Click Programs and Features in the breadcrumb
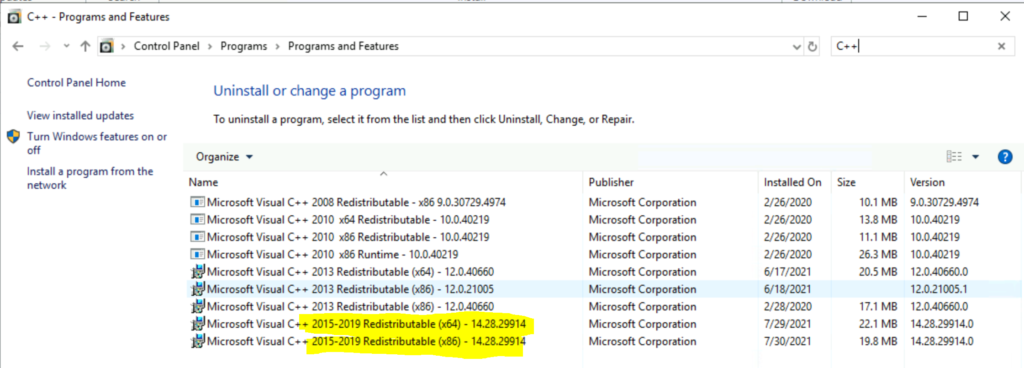This screenshot has height=368, width=1024. pos(343,46)
